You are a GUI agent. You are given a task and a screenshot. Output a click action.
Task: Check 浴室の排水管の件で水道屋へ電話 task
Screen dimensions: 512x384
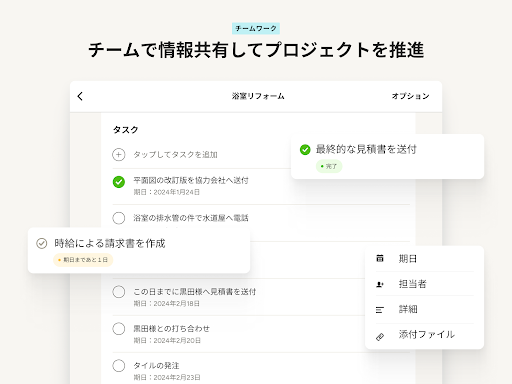coord(119,218)
